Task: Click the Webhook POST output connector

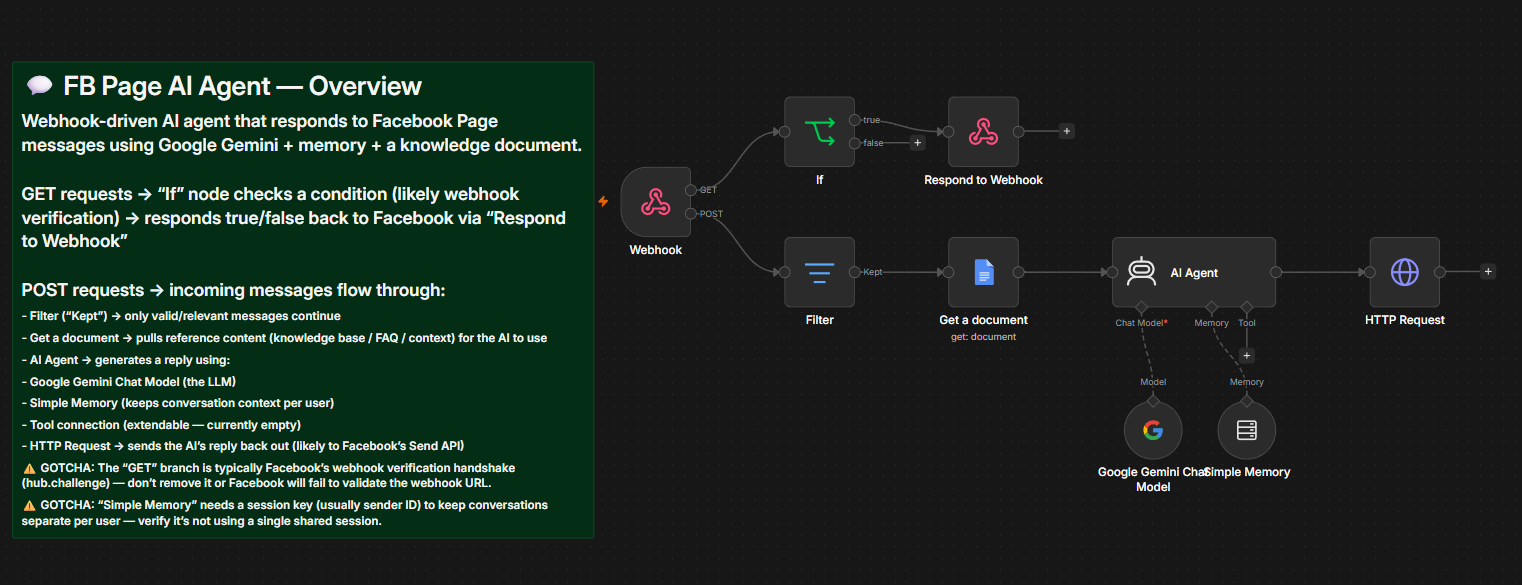Action: pyautogui.click(x=691, y=214)
